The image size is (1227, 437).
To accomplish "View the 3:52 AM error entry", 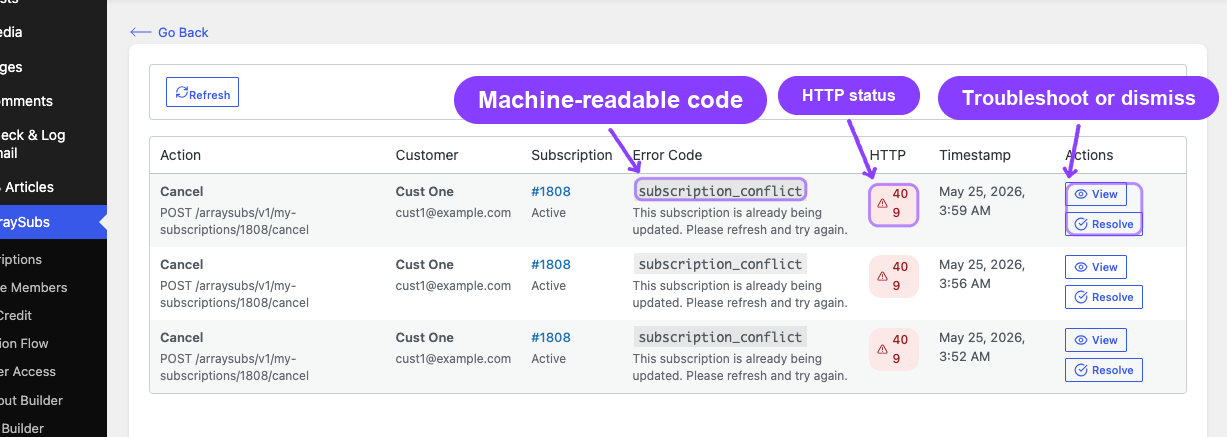I will tap(1095, 340).
